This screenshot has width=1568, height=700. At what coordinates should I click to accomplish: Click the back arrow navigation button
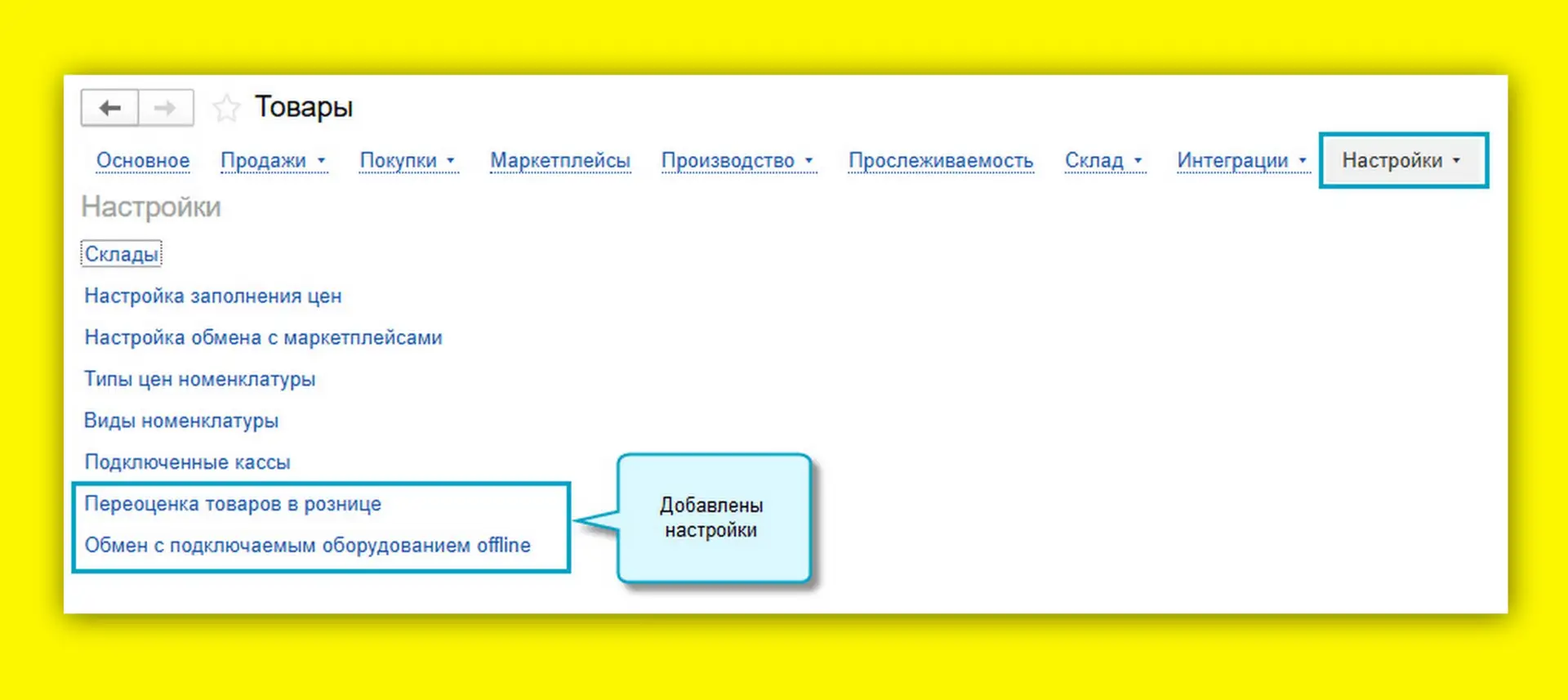(x=109, y=108)
